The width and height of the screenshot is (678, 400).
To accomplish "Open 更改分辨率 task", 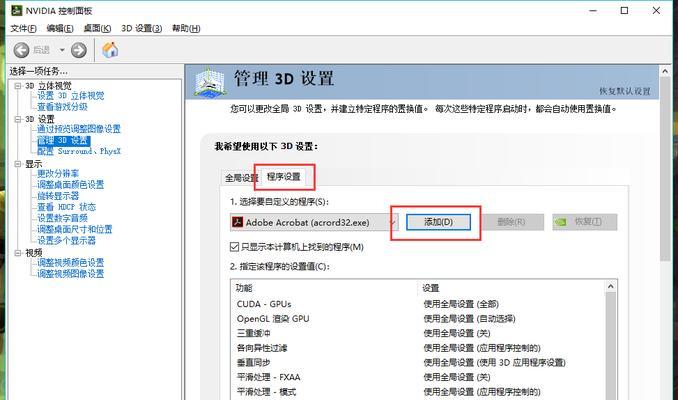I will point(58,174).
